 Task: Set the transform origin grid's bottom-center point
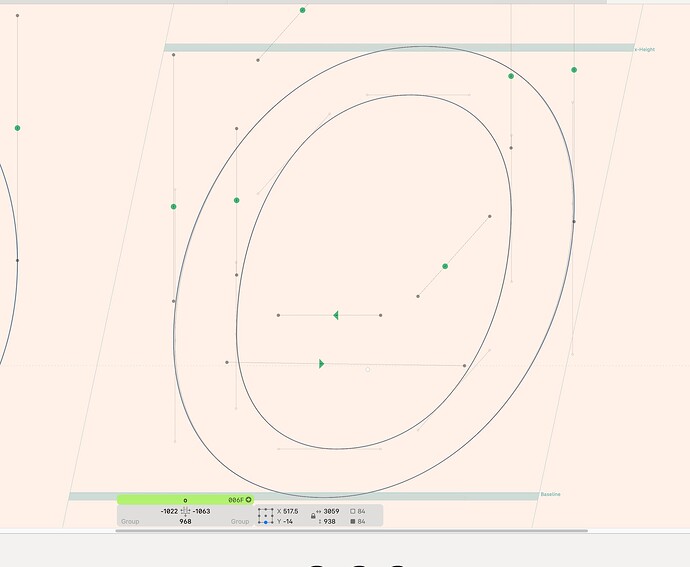(x=266, y=522)
